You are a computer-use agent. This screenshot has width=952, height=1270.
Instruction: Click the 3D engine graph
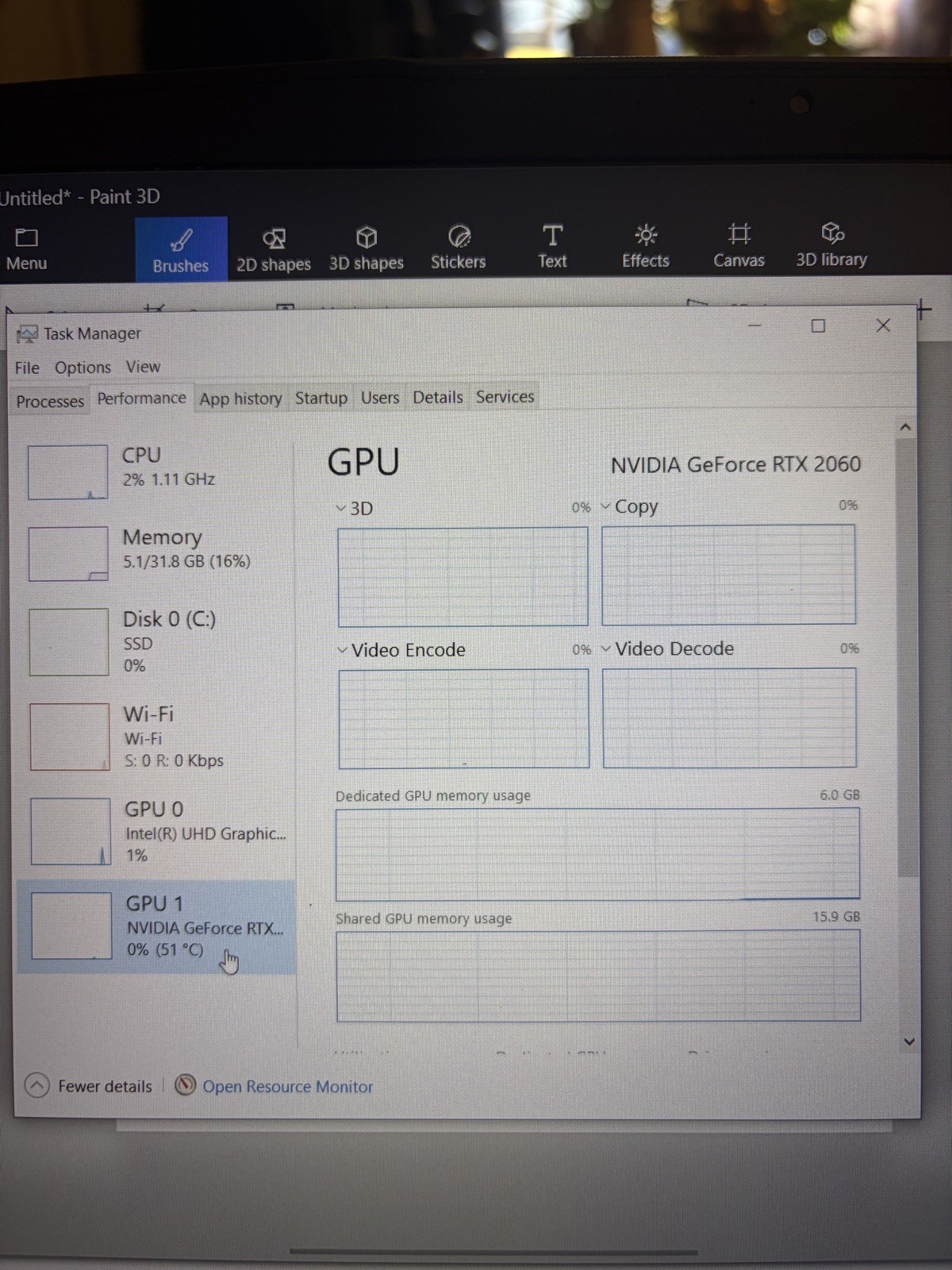point(463,577)
